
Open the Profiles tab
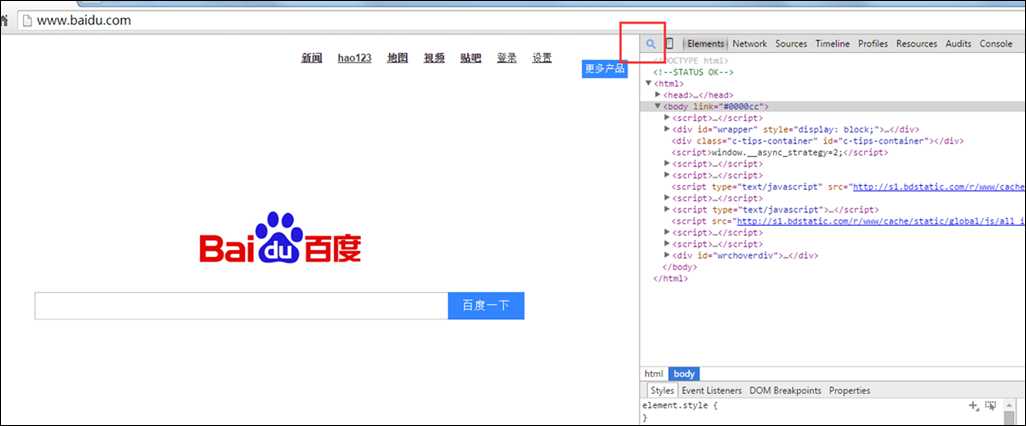click(x=873, y=44)
